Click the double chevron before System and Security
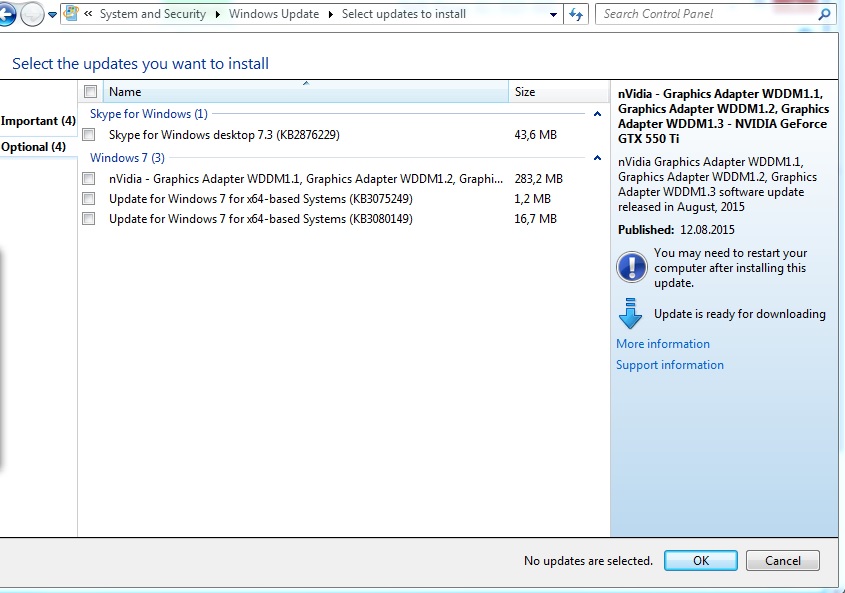The height and width of the screenshot is (593, 845). (88, 14)
